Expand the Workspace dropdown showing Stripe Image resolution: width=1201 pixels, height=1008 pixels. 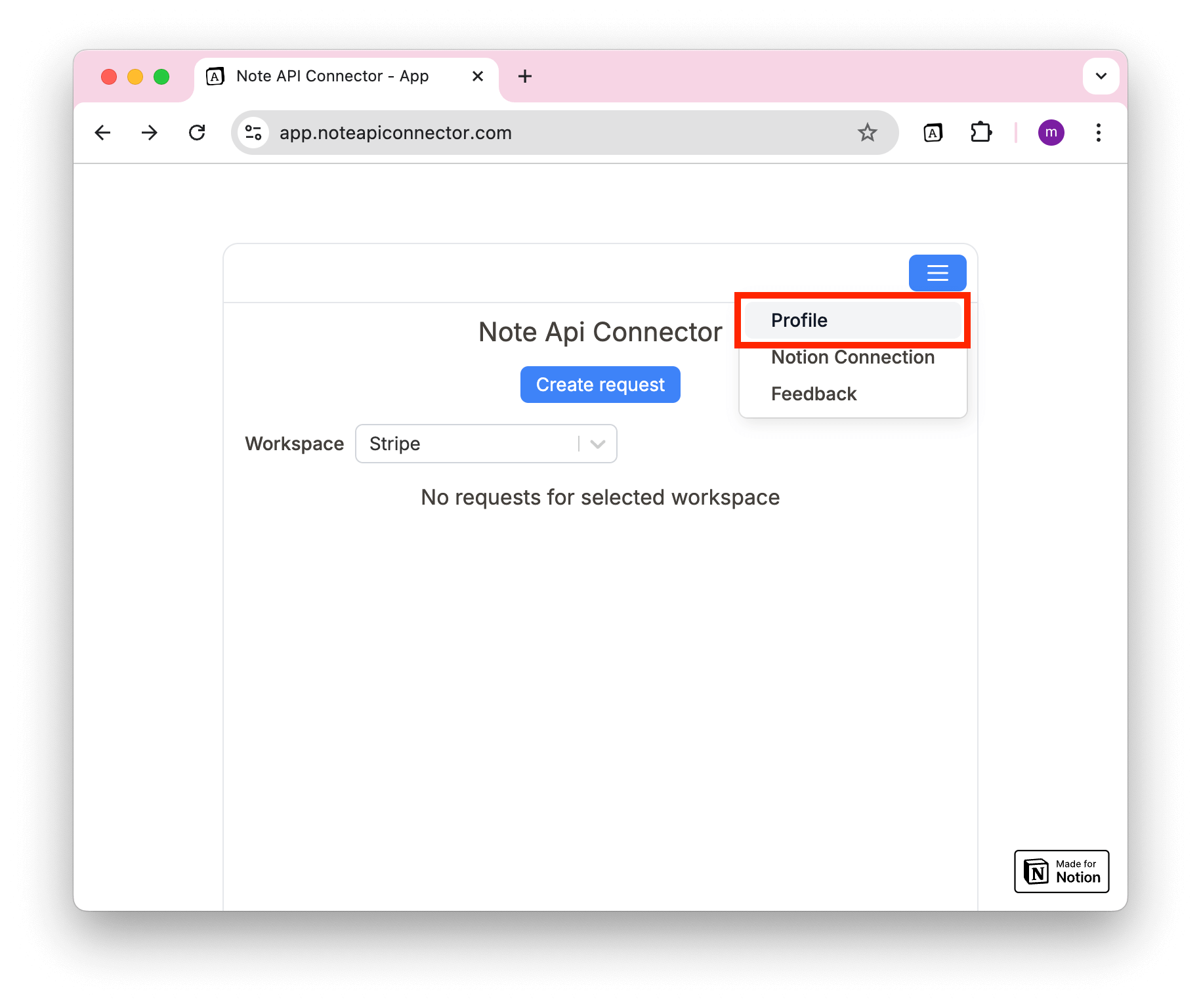pyautogui.click(x=486, y=444)
